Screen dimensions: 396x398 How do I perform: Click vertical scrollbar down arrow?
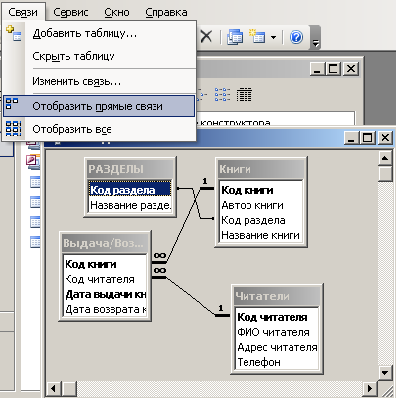click(385, 373)
